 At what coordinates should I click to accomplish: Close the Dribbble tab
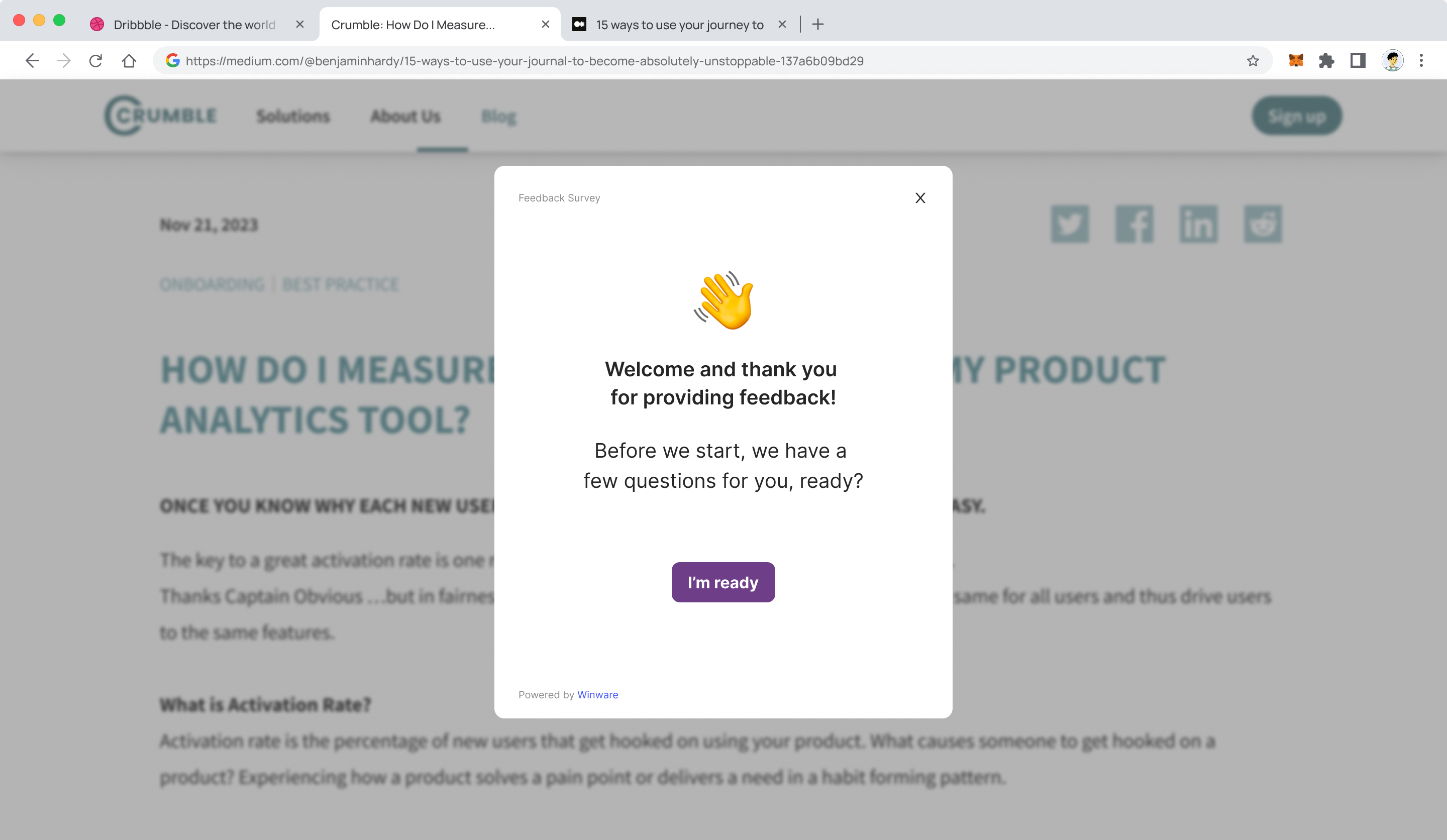tap(300, 25)
